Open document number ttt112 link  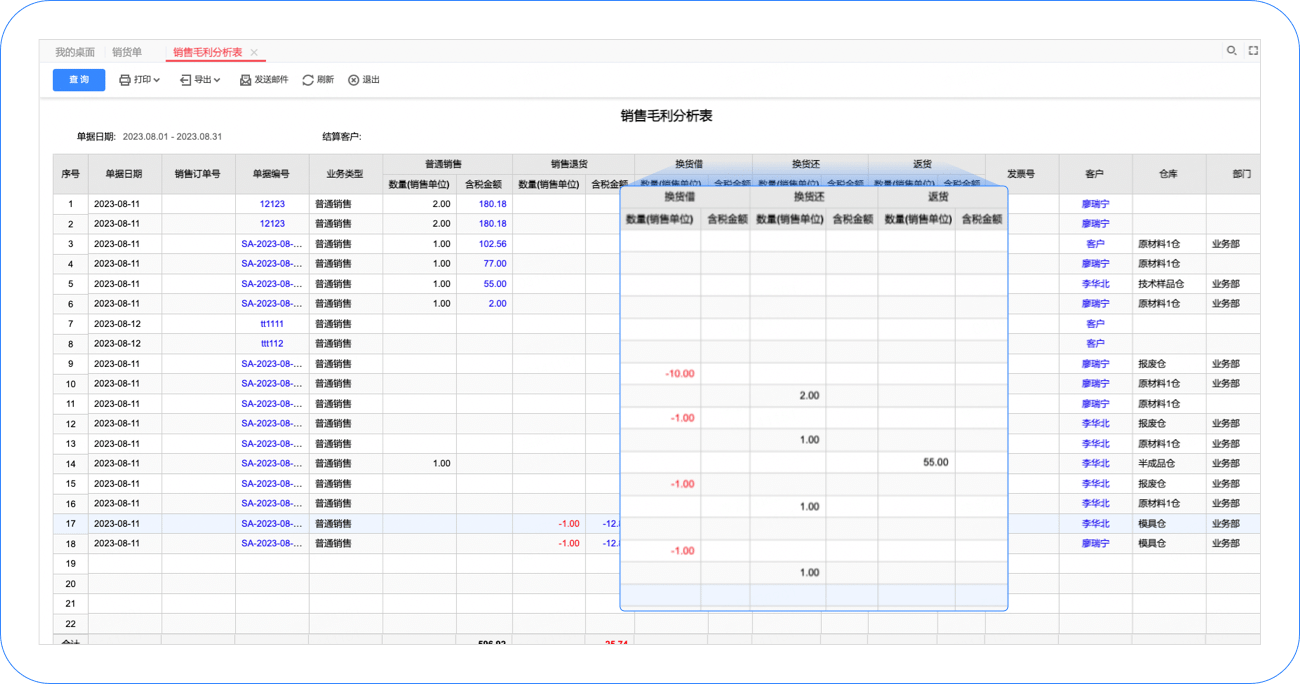coord(272,344)
